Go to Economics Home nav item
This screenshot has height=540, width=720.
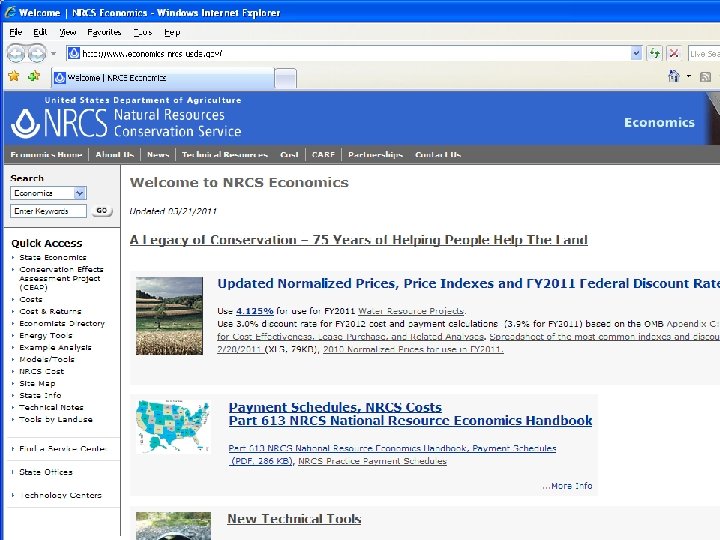(x=46, y=155)
